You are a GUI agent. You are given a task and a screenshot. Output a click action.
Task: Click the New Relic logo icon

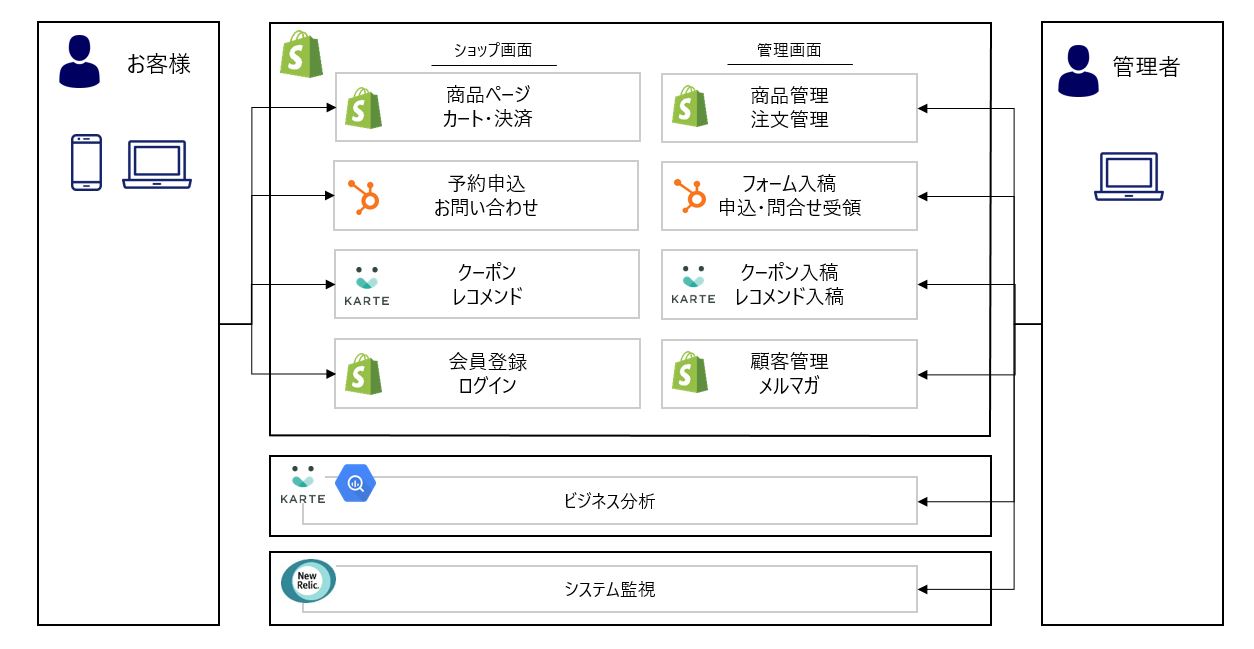tap(308, 582)
